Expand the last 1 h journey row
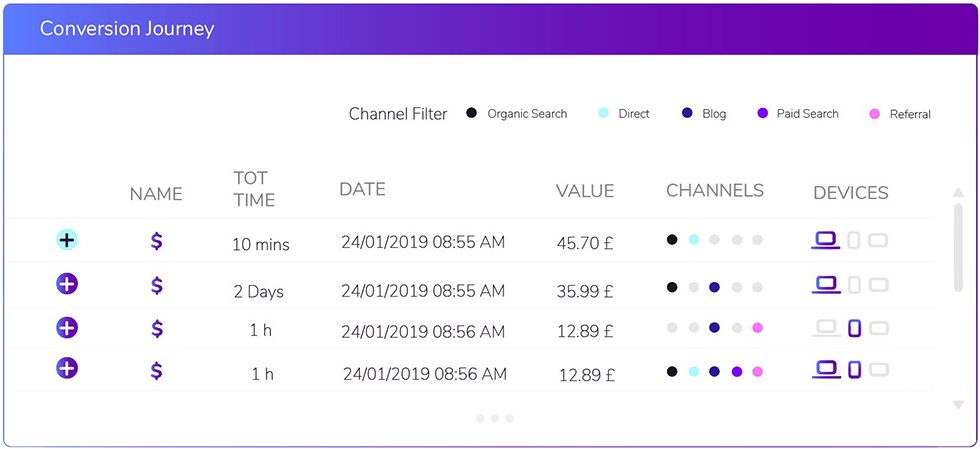Screen dimensions: 980x449 coord(67,368)
